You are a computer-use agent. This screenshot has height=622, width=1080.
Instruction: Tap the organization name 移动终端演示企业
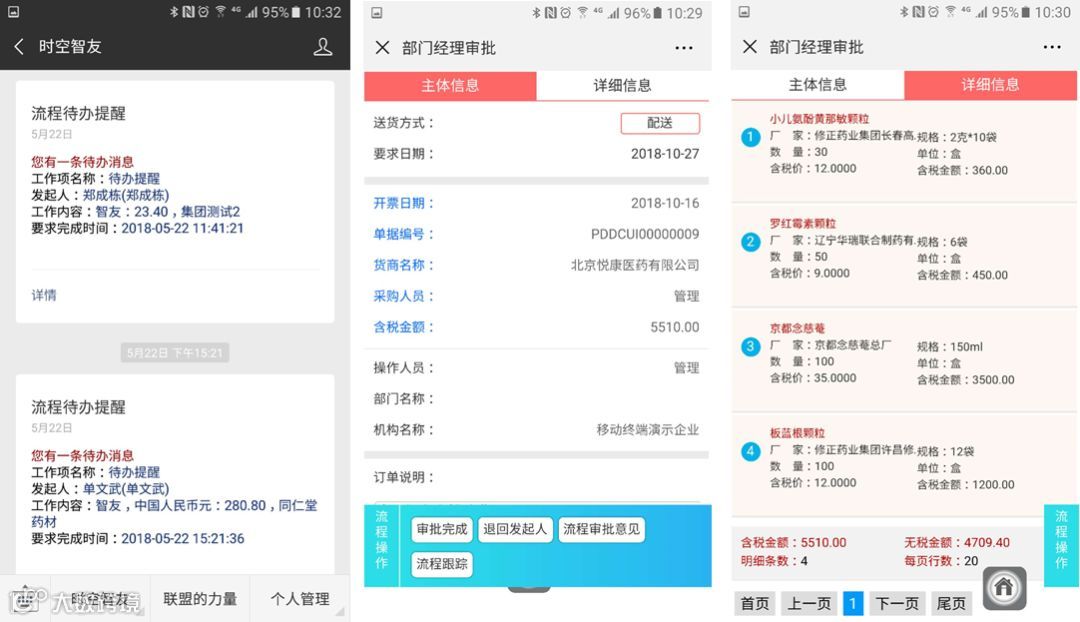[647, 430]
